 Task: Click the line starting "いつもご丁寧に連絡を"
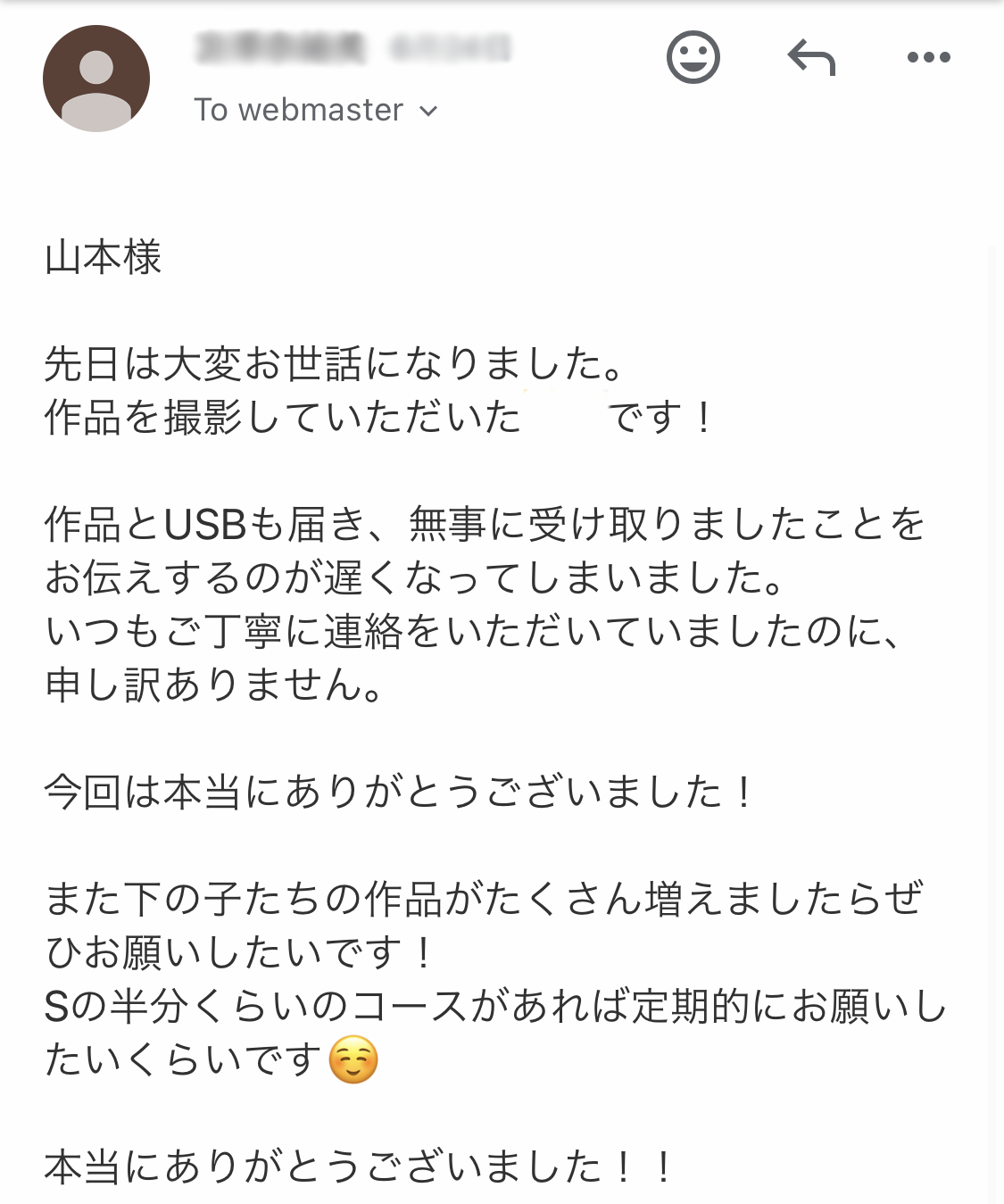[x=473, y=632]
